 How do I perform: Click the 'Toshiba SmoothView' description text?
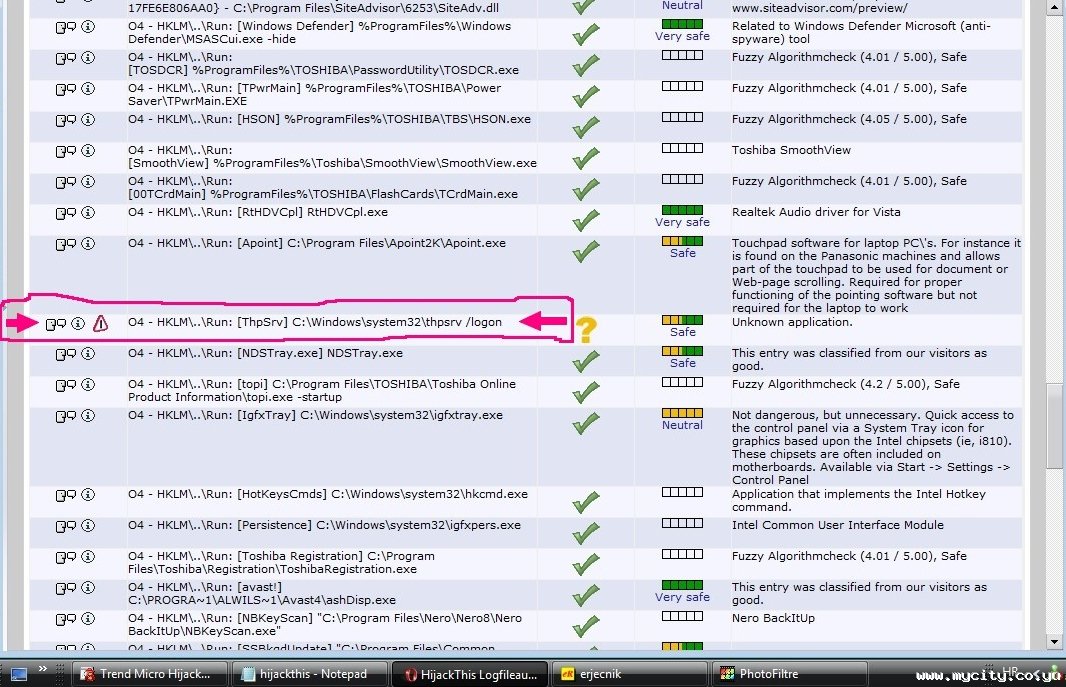point(791,150)
